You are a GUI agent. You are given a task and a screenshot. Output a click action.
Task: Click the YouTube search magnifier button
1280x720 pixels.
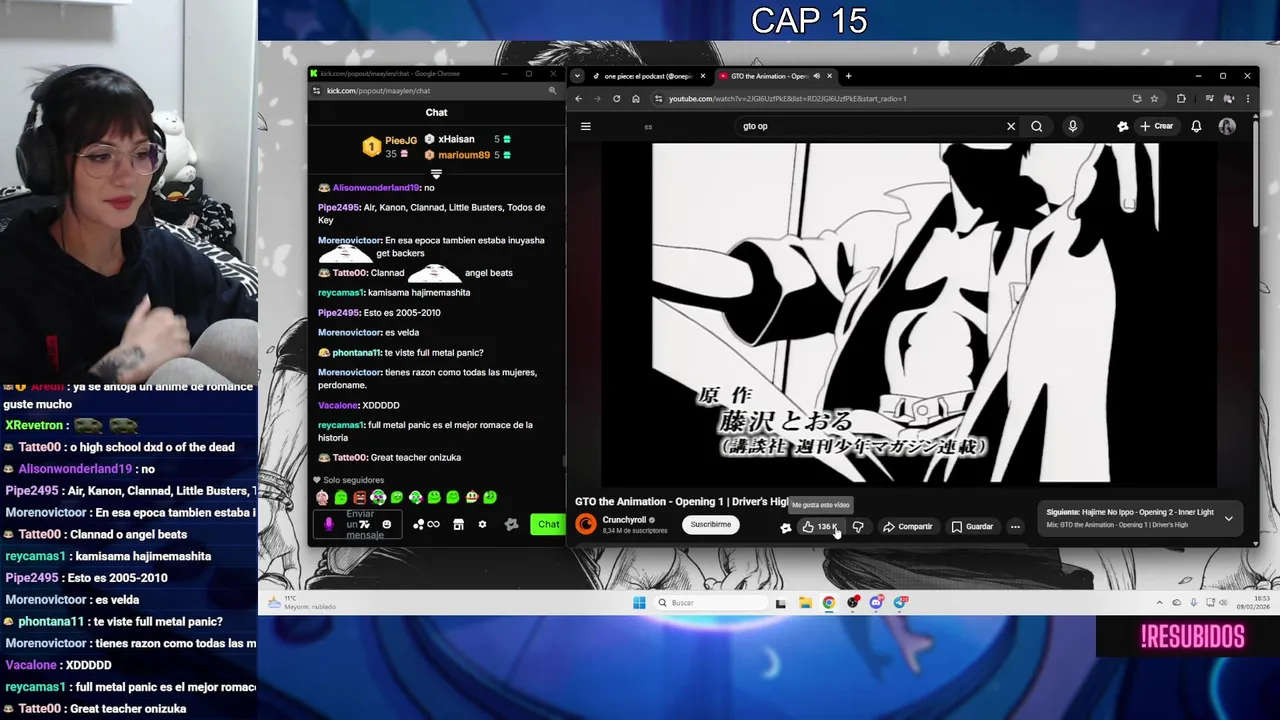point(1037,126)
